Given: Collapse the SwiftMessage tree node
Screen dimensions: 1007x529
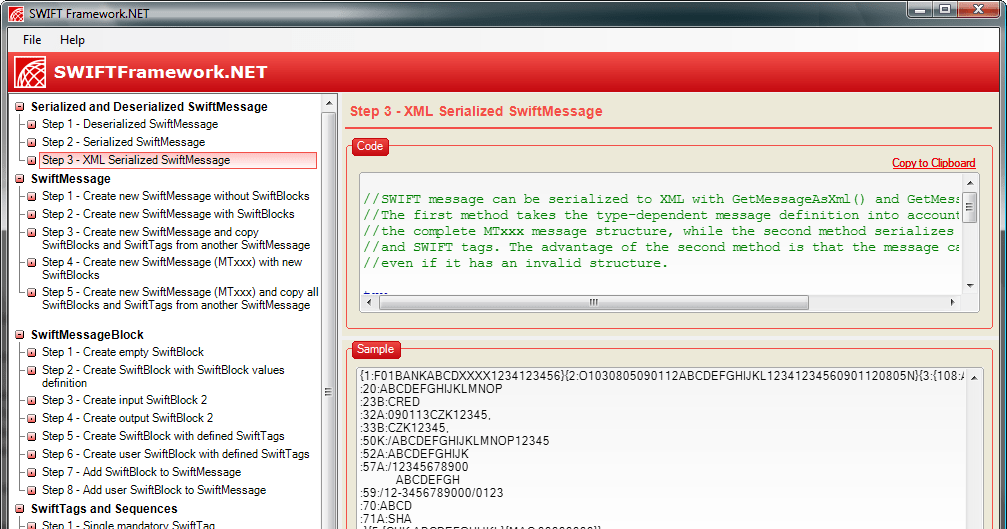Looking at the screenshot, I should (20, 178).
